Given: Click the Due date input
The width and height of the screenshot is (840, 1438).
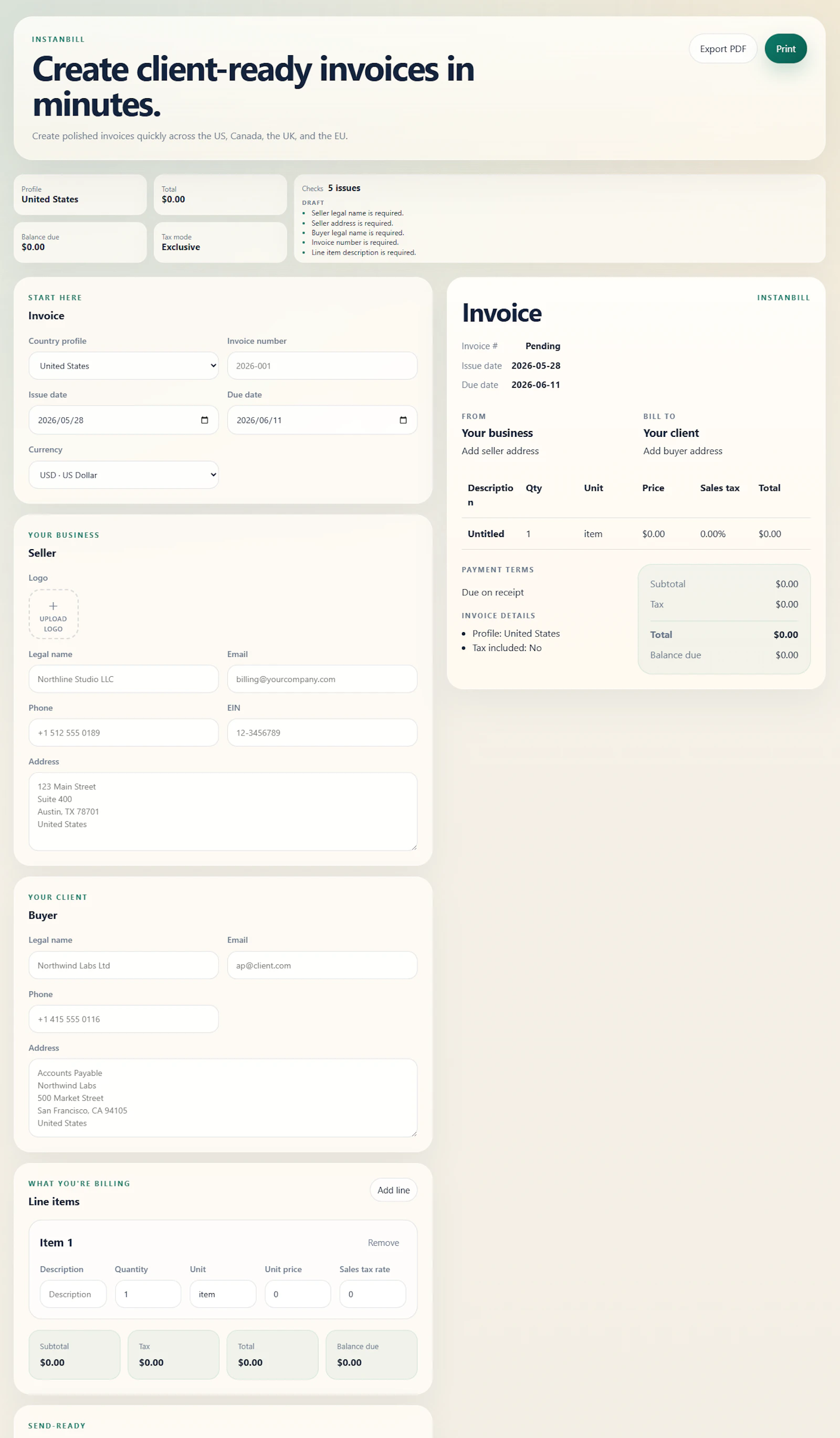Looking at the screenshot, I should [x=322, y=420].
